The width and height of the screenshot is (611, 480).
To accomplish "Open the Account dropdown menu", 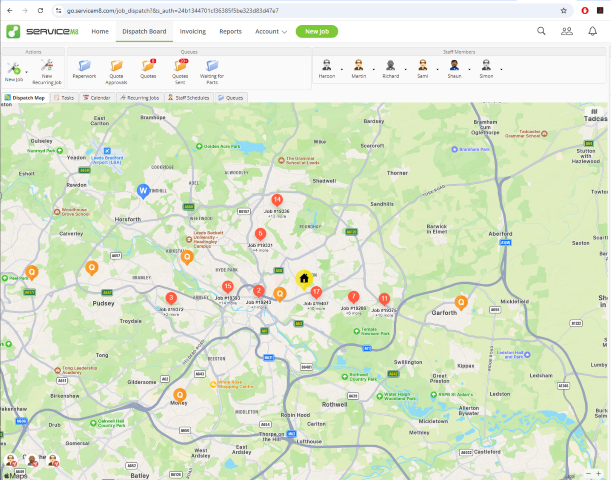I will tap(271, 32).
